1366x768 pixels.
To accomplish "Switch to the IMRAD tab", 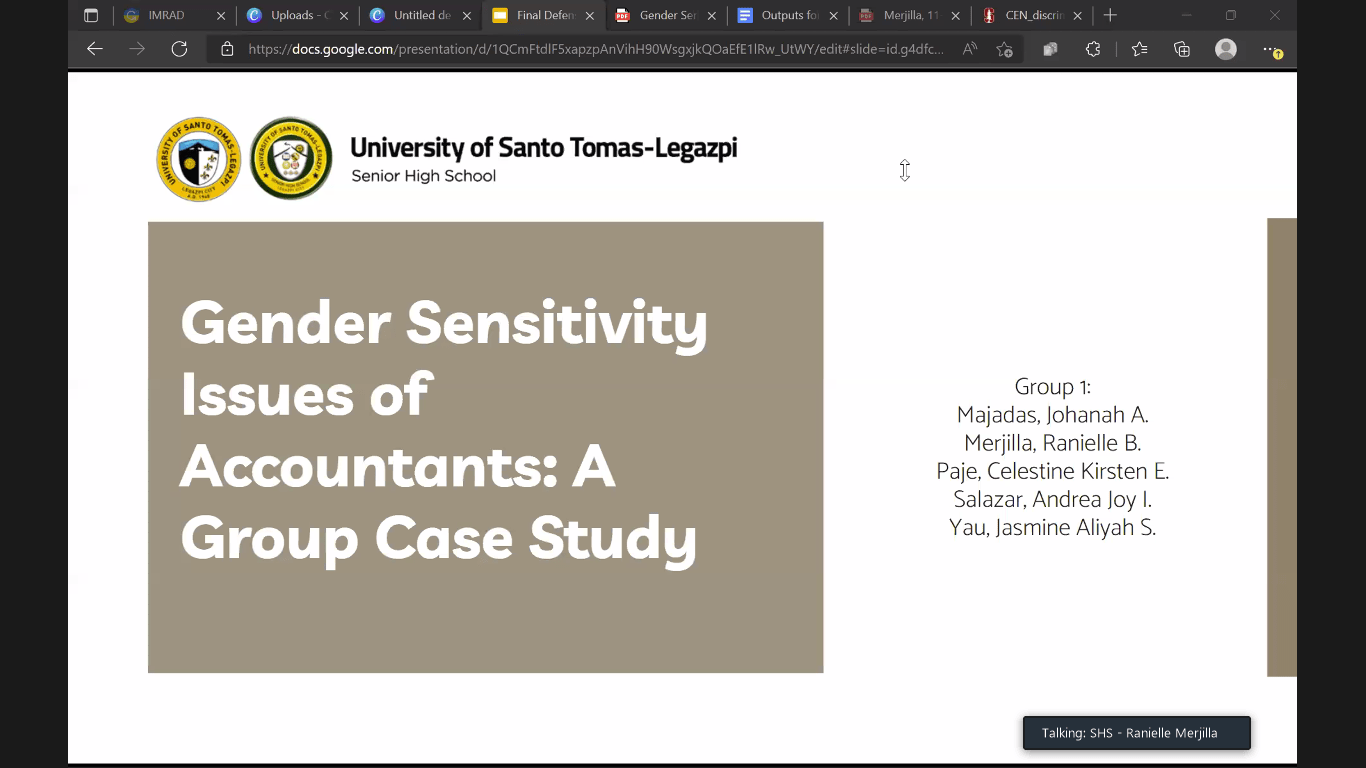I will point(166,16).
